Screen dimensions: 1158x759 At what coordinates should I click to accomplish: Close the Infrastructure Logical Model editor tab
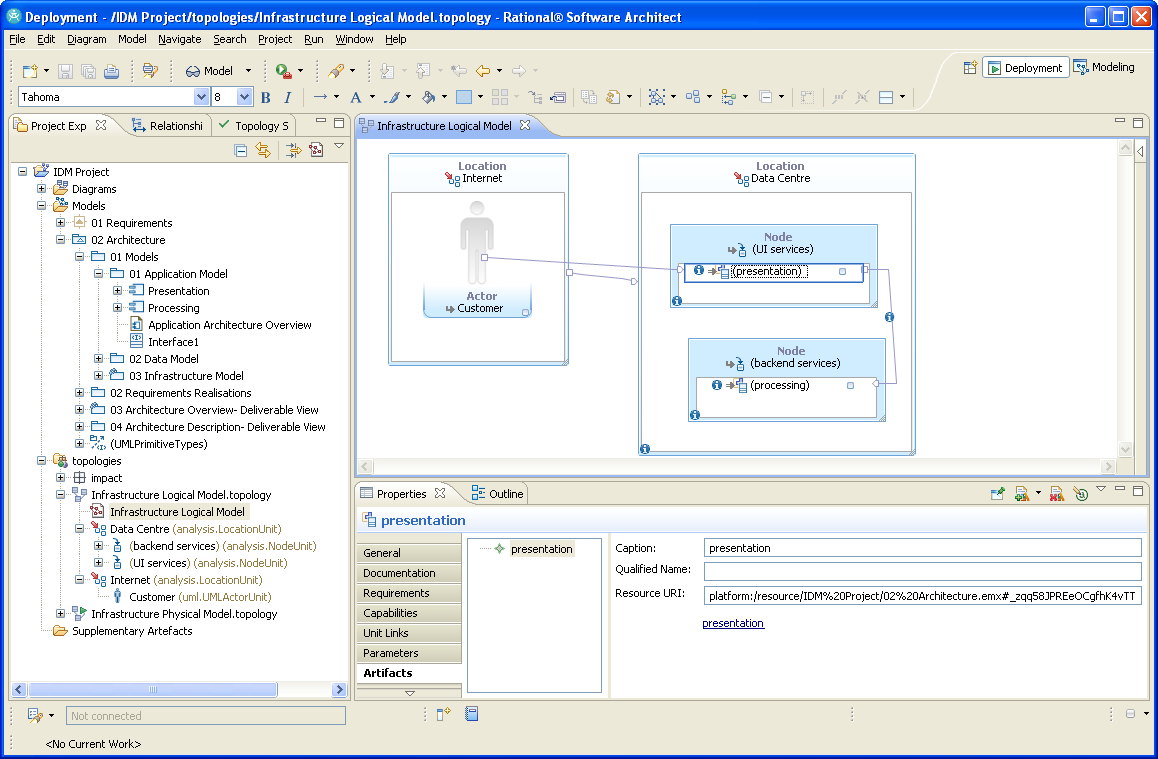(x=525, y=126)
